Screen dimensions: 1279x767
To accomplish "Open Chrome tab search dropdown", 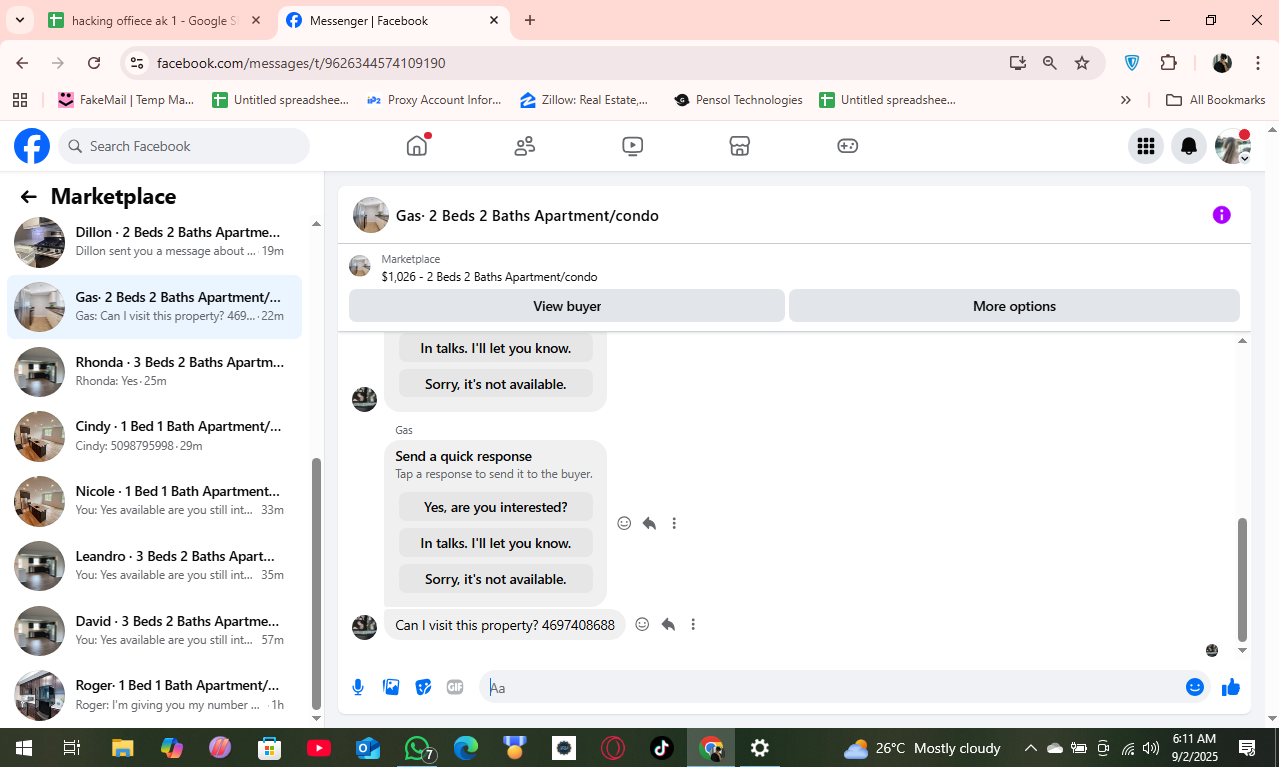I will point(19,20).
